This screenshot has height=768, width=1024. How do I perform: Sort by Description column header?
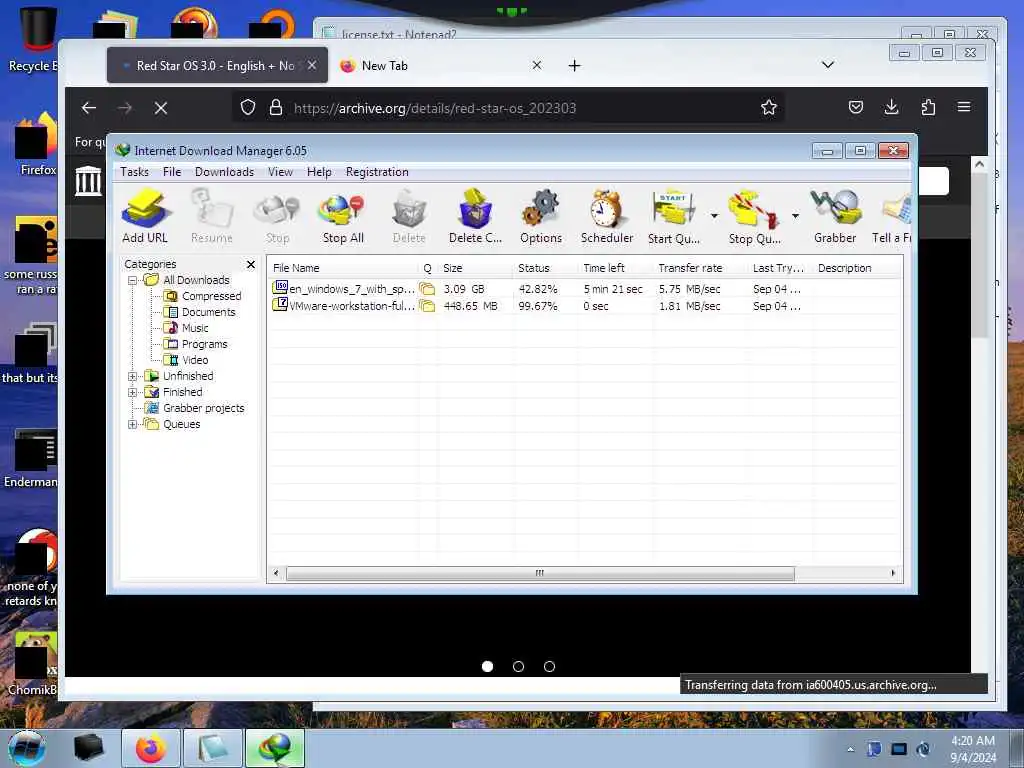click(857, 268)
